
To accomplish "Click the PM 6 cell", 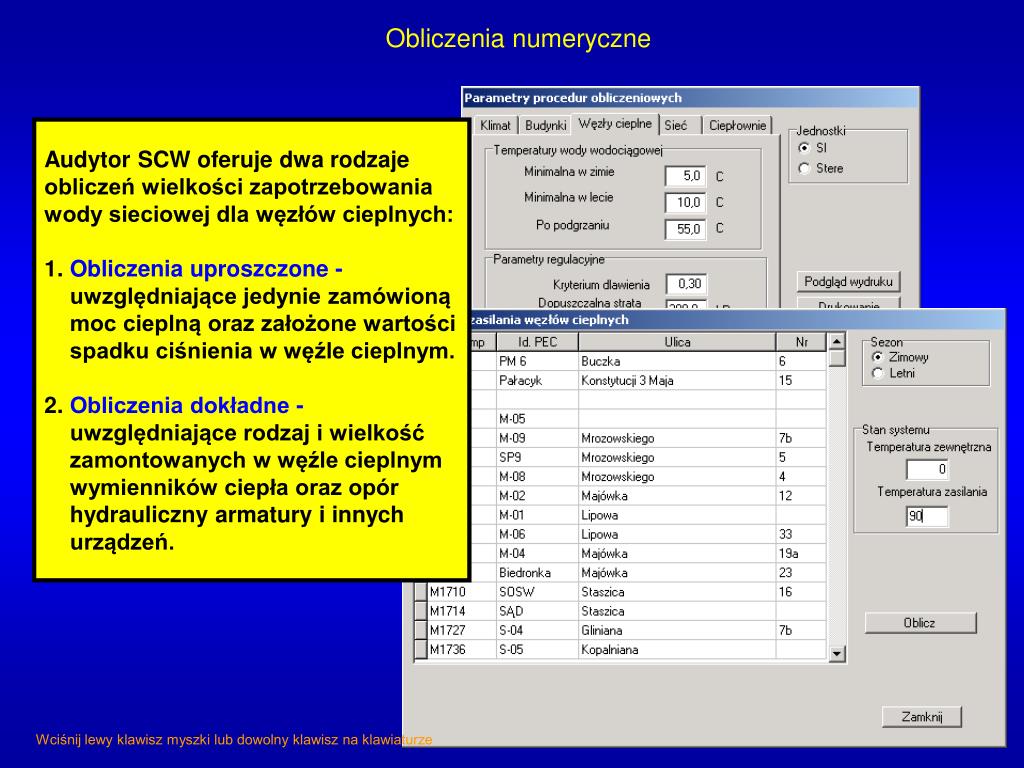I will point(537,361).
